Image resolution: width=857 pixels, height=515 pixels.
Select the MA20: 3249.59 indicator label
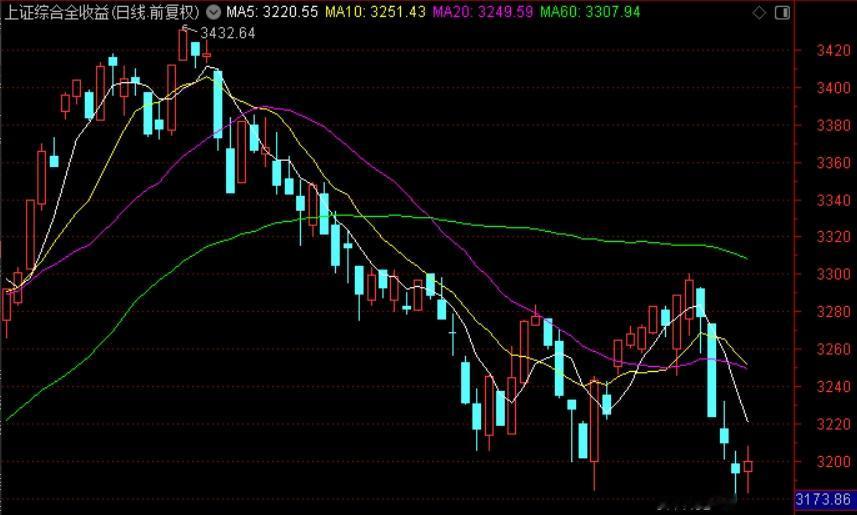pyautogui.click(x=483, y=12)
